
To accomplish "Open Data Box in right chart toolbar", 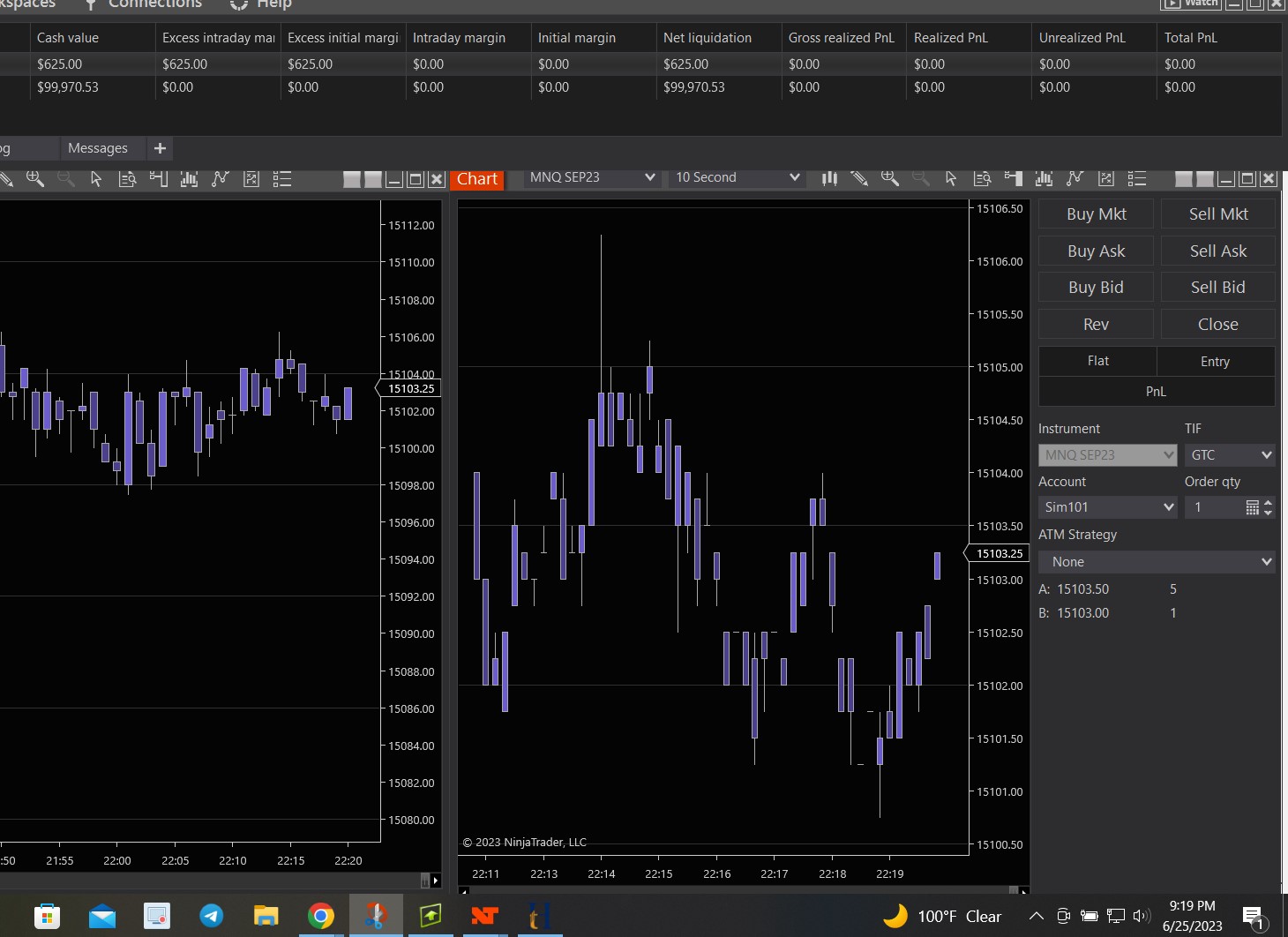I will 982,178.
